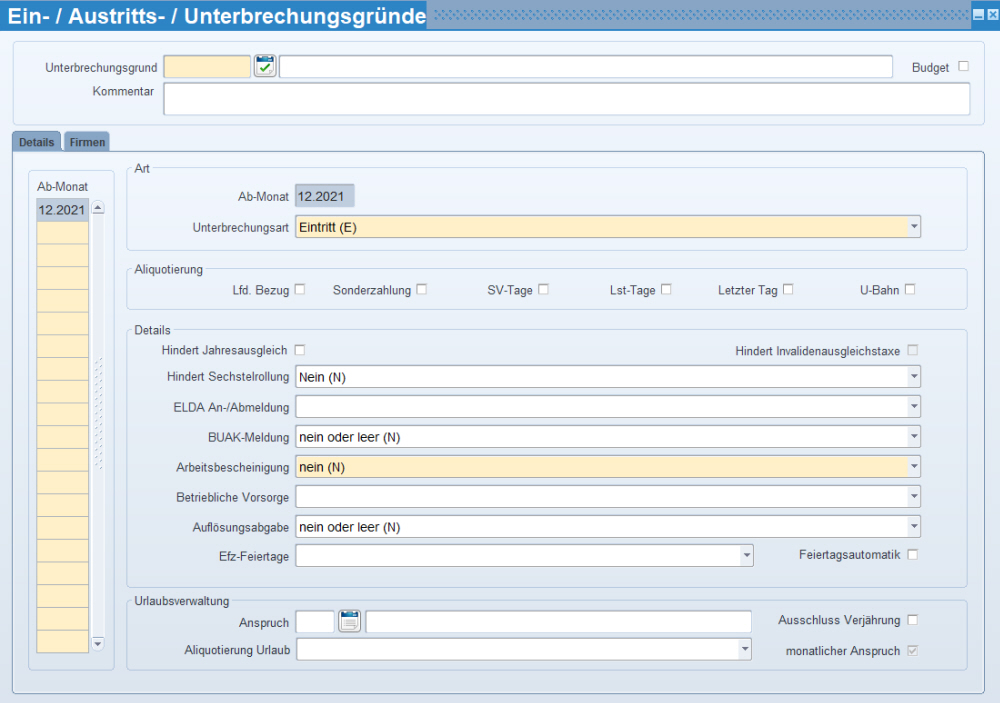
Task: Open the ELDA An-/Abmeldung dropdown
Action: point(915,407)
